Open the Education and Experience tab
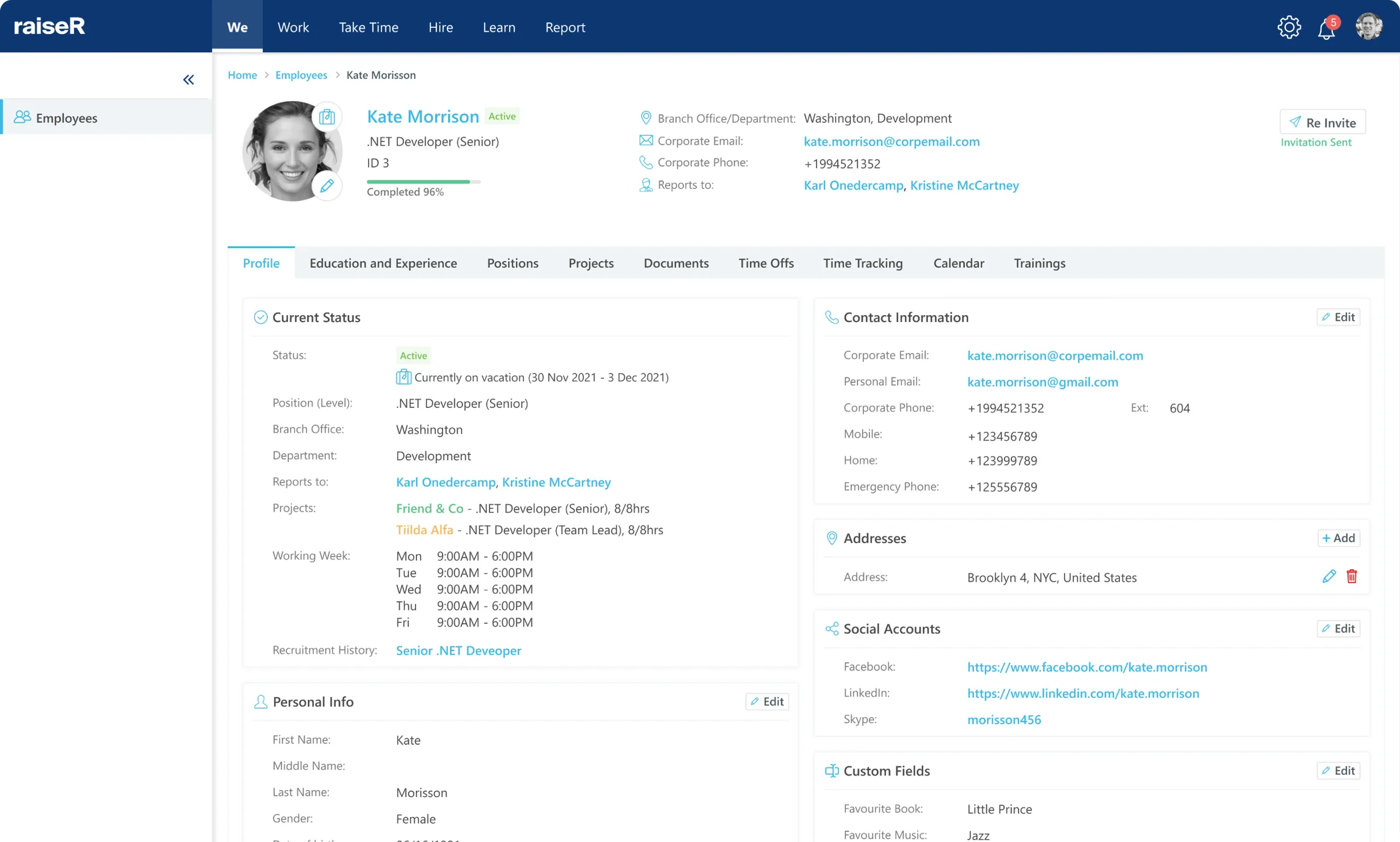Screen dimensions: 1400x842 (383, 263)
